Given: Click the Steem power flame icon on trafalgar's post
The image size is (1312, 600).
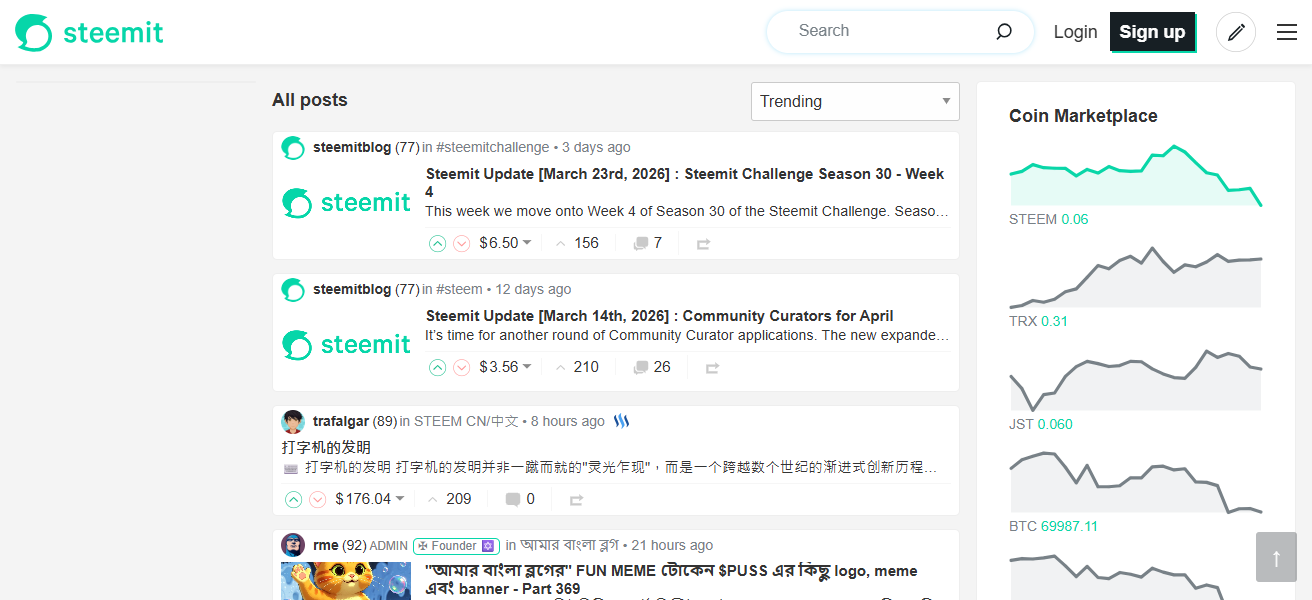Looking at the screenshot, I should [x=621, y=420].
